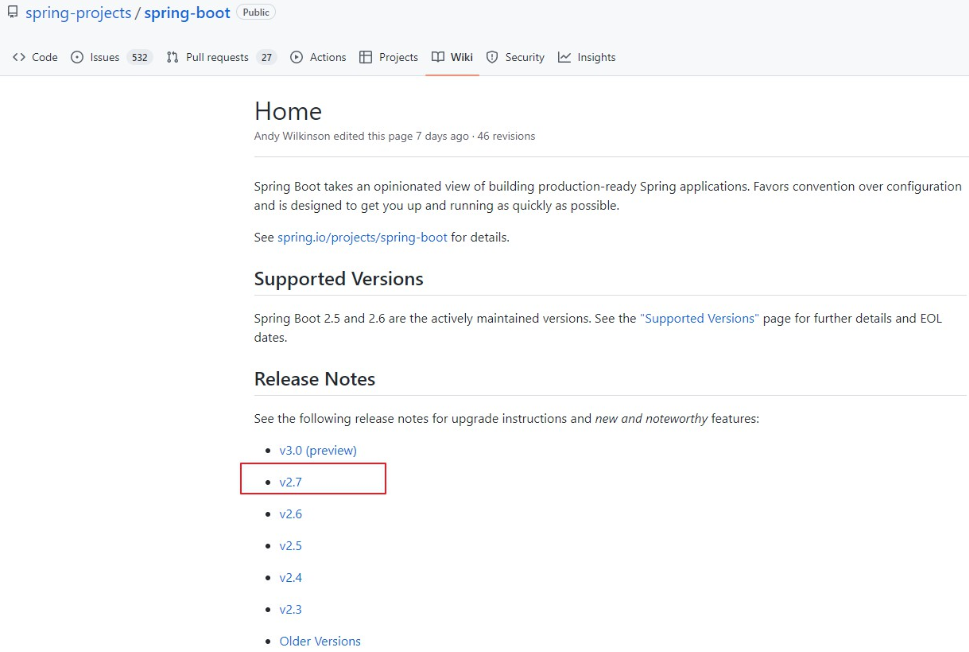Follow the spring.io/projects/spring-boot link
Viewport: 969px width, 652px height.
(x=362, y=237)
